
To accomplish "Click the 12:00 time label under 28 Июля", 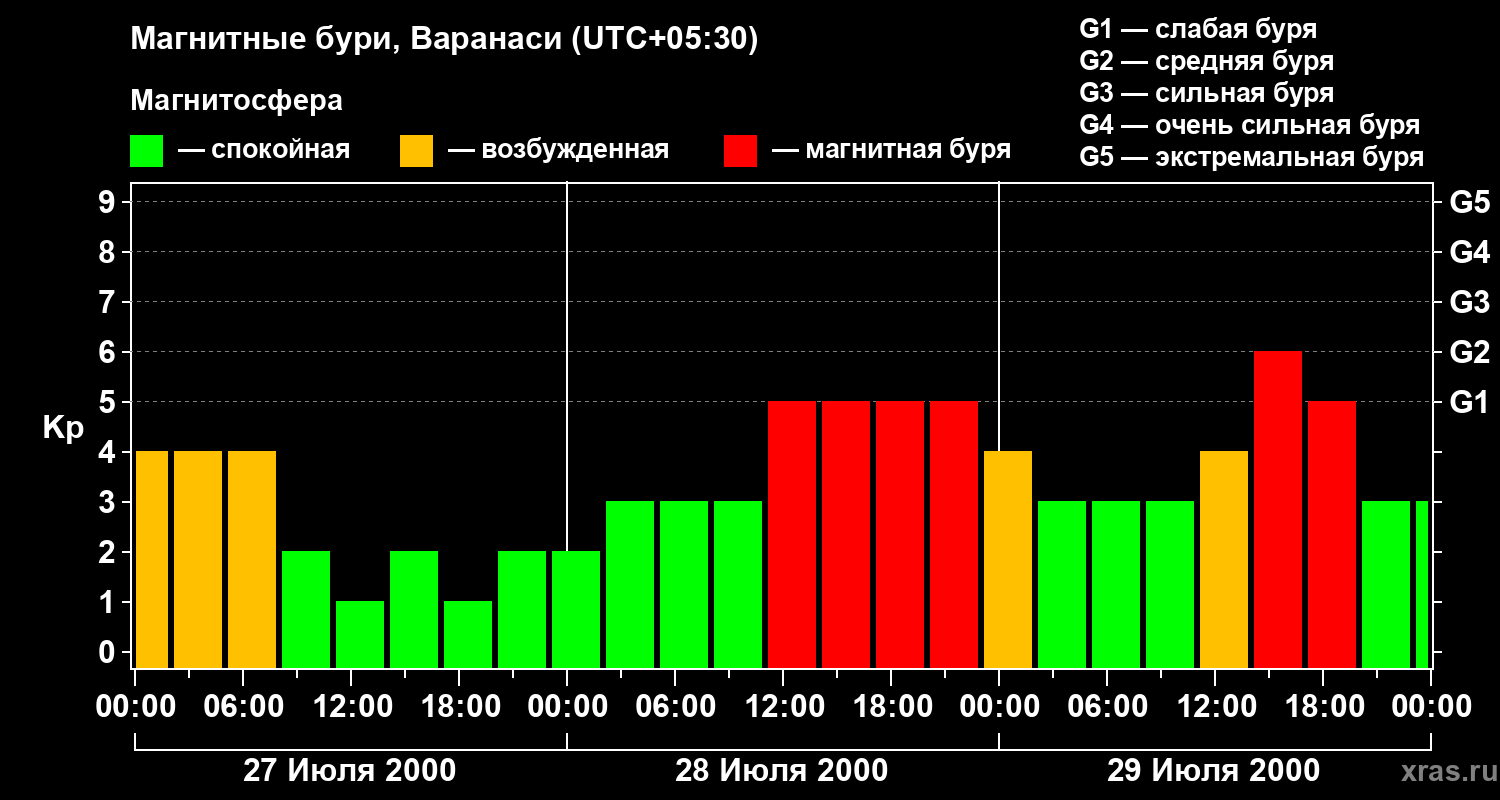I will pos(783,706).
